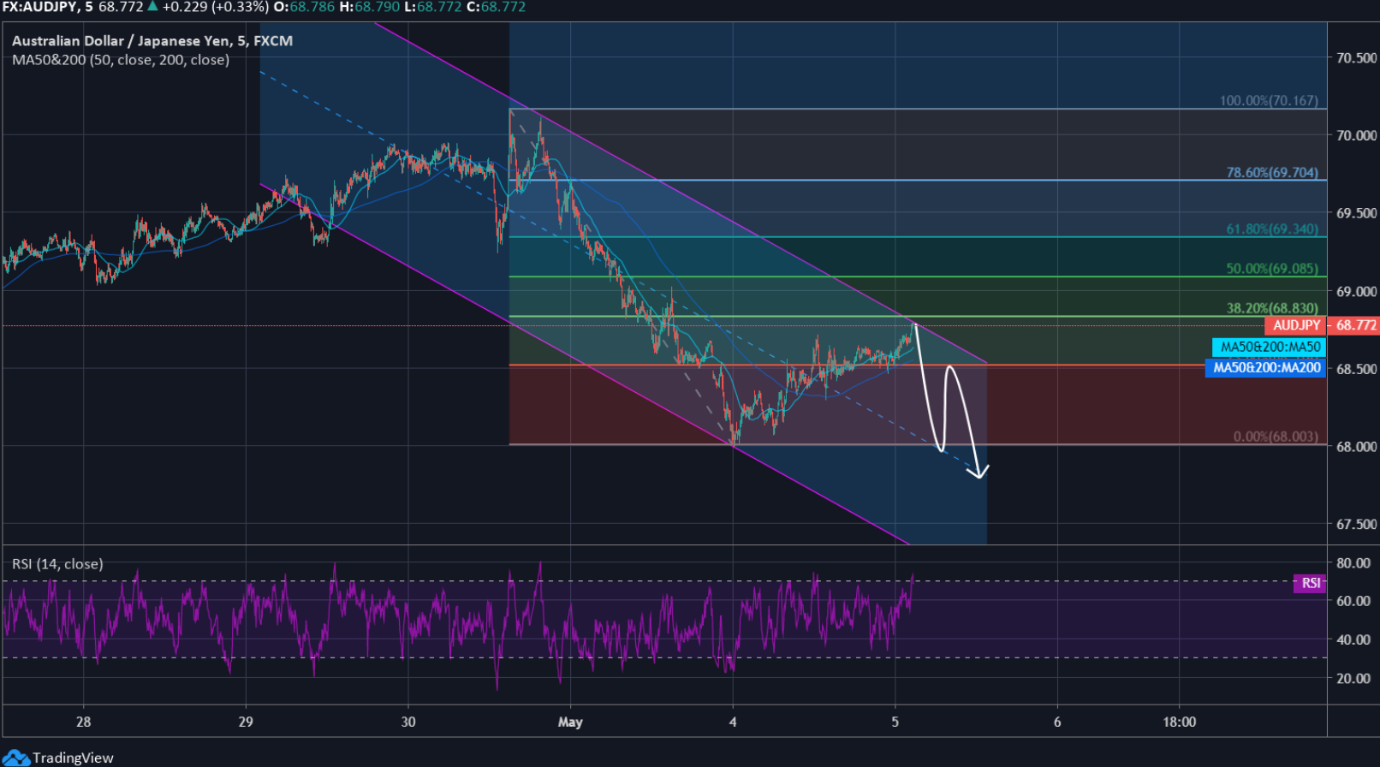The image size is (1380, 767).
Task: Open the RSI (14, close) indicator legend
Action: 57,564
